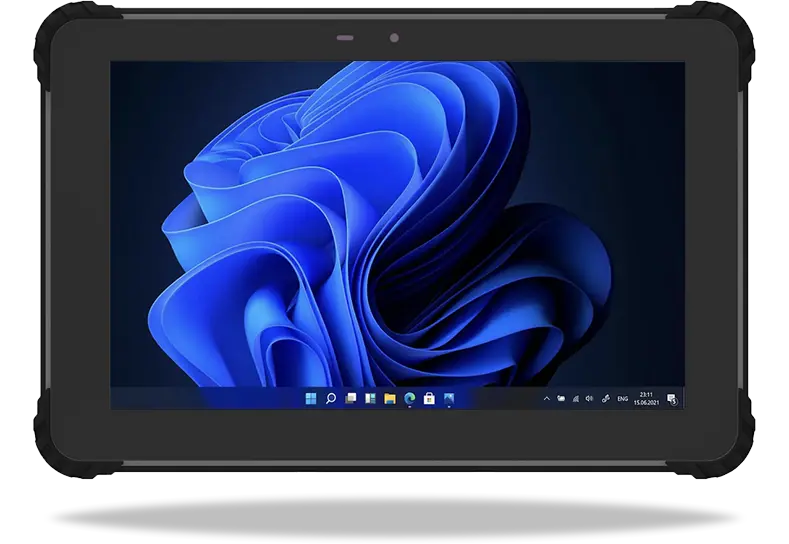Open the Photos app on taskbar

(x=449, y=399)
